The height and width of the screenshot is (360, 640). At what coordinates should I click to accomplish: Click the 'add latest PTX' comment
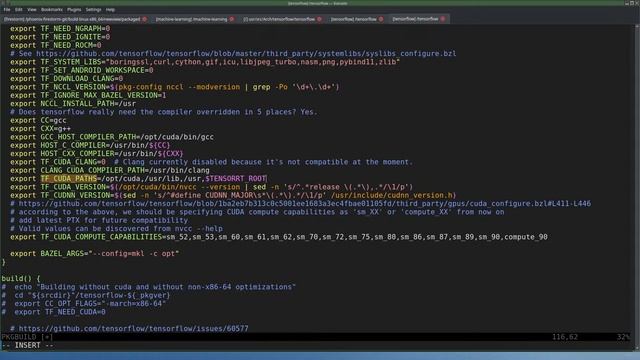click(x=99, y=220)
